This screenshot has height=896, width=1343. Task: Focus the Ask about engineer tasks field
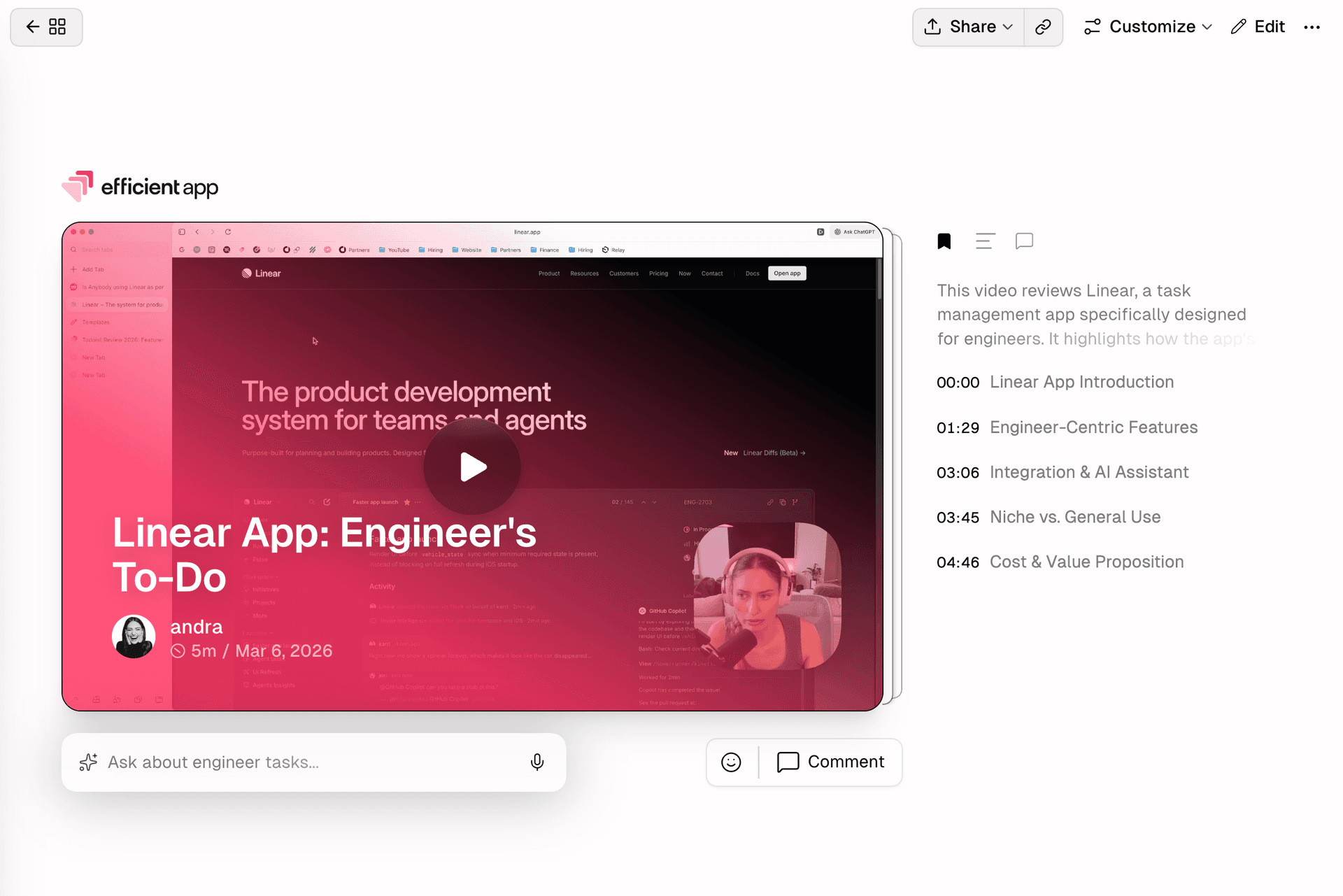(x=313, y=762)
